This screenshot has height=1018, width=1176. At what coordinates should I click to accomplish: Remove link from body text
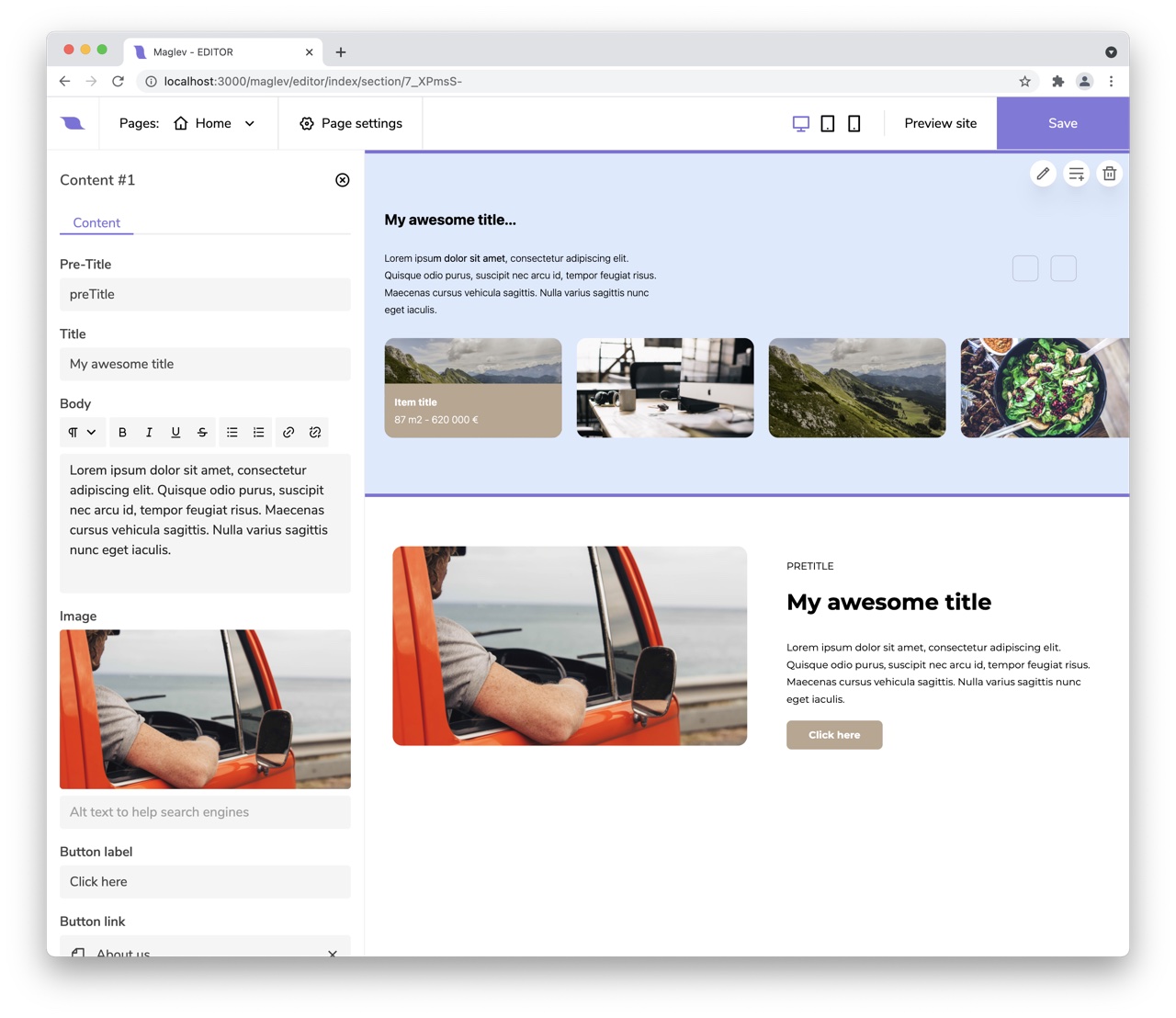click(x=315, y=432)
